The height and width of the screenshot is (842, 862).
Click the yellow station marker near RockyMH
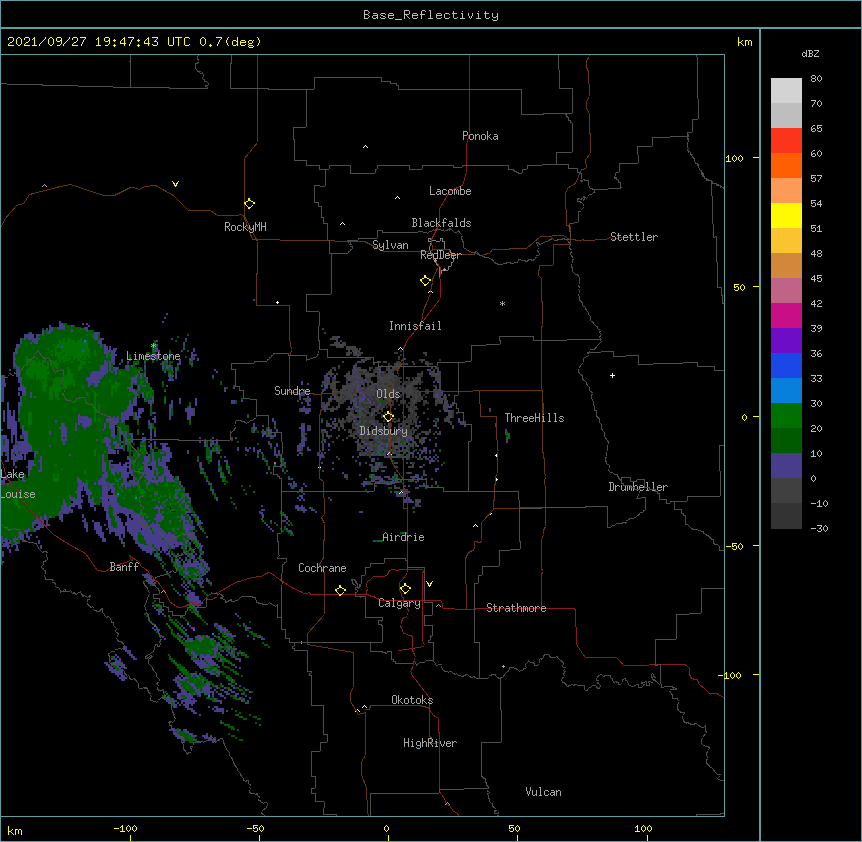coord(249,203)
